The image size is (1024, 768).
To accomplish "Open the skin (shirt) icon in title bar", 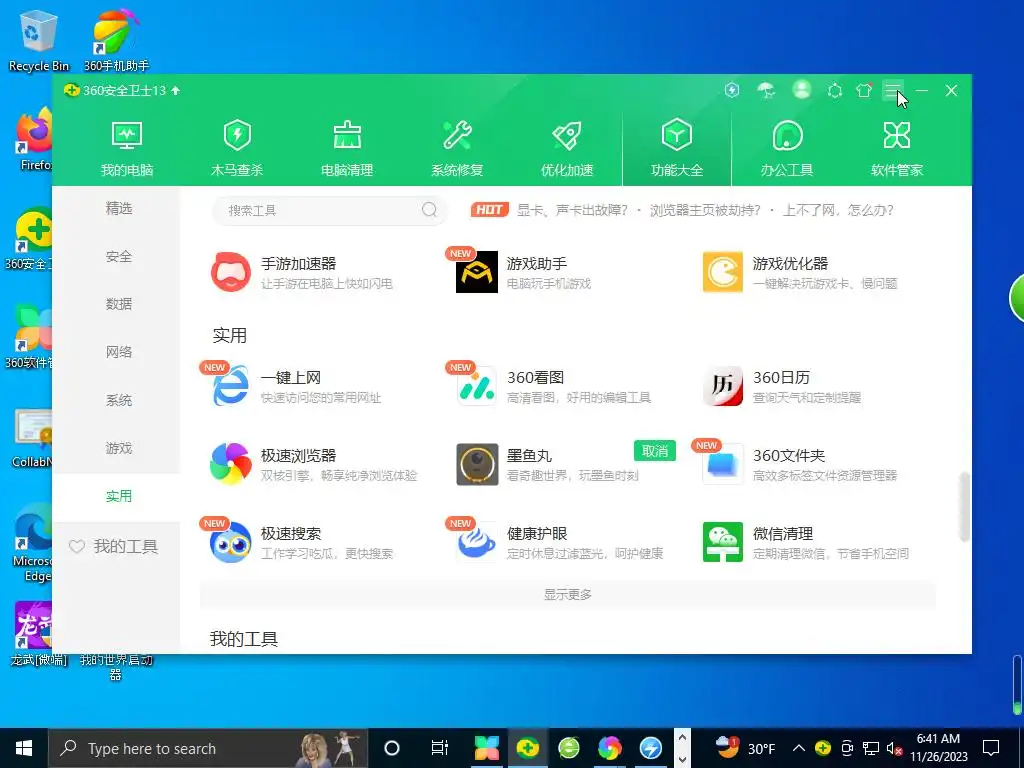I will click(864, 90).
